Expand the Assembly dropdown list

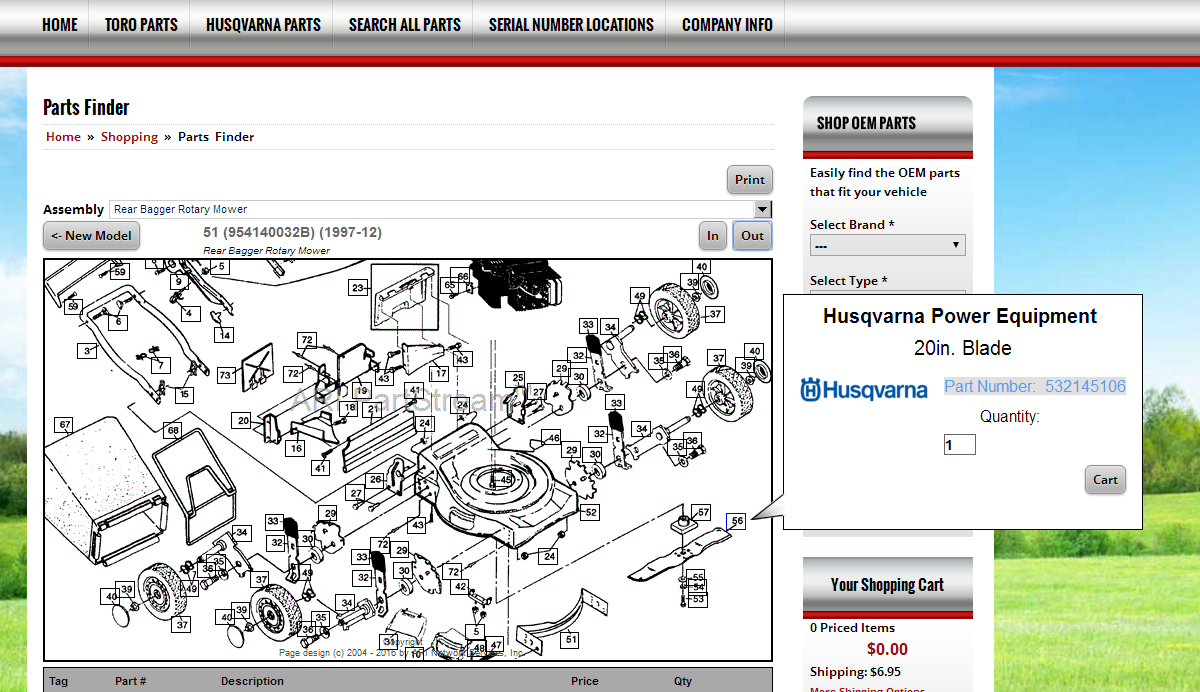tap(763, 209)
